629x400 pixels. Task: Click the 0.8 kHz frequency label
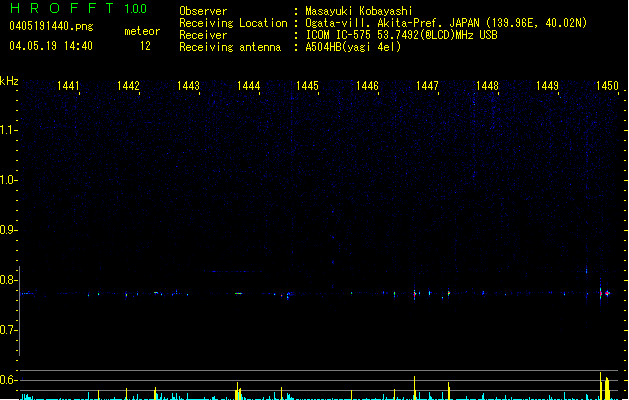click(x=8, y=280)
